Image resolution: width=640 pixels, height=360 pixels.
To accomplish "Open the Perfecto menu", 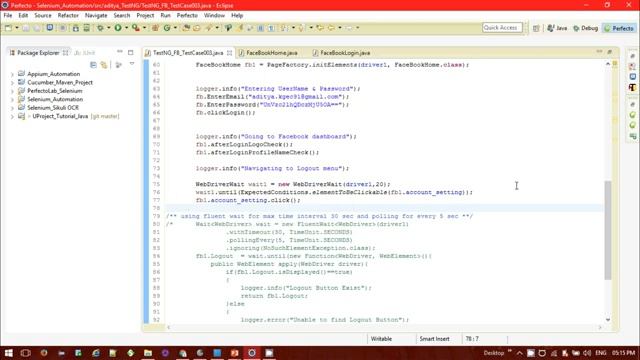I will [x=187, y=16].
